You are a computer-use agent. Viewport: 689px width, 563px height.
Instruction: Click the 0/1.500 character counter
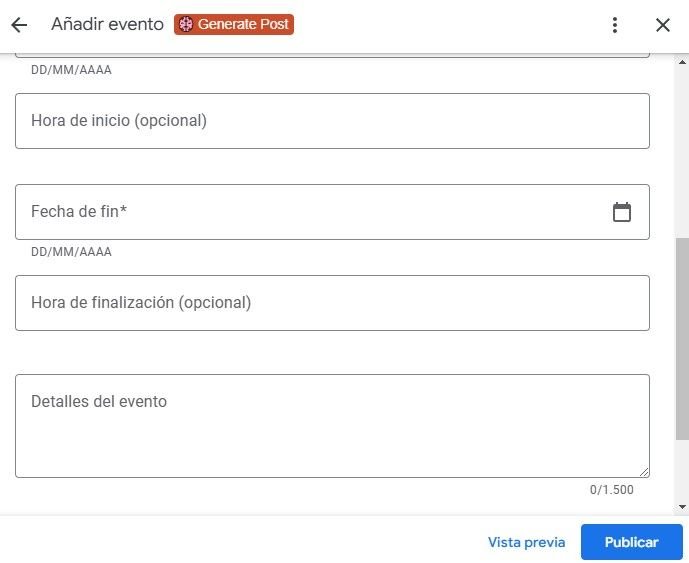coord(611,490)
